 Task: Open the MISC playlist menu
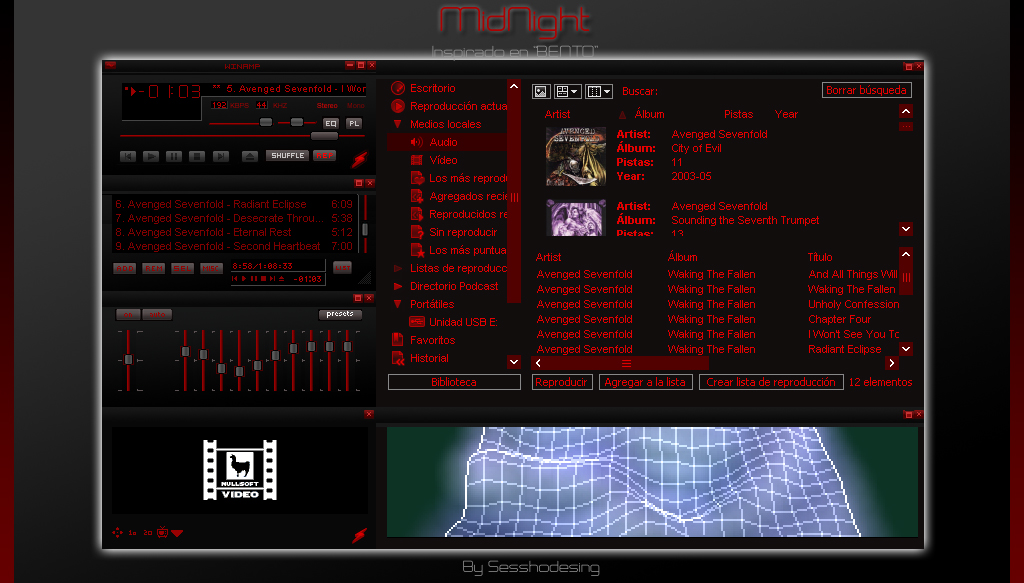click(211, 268)
